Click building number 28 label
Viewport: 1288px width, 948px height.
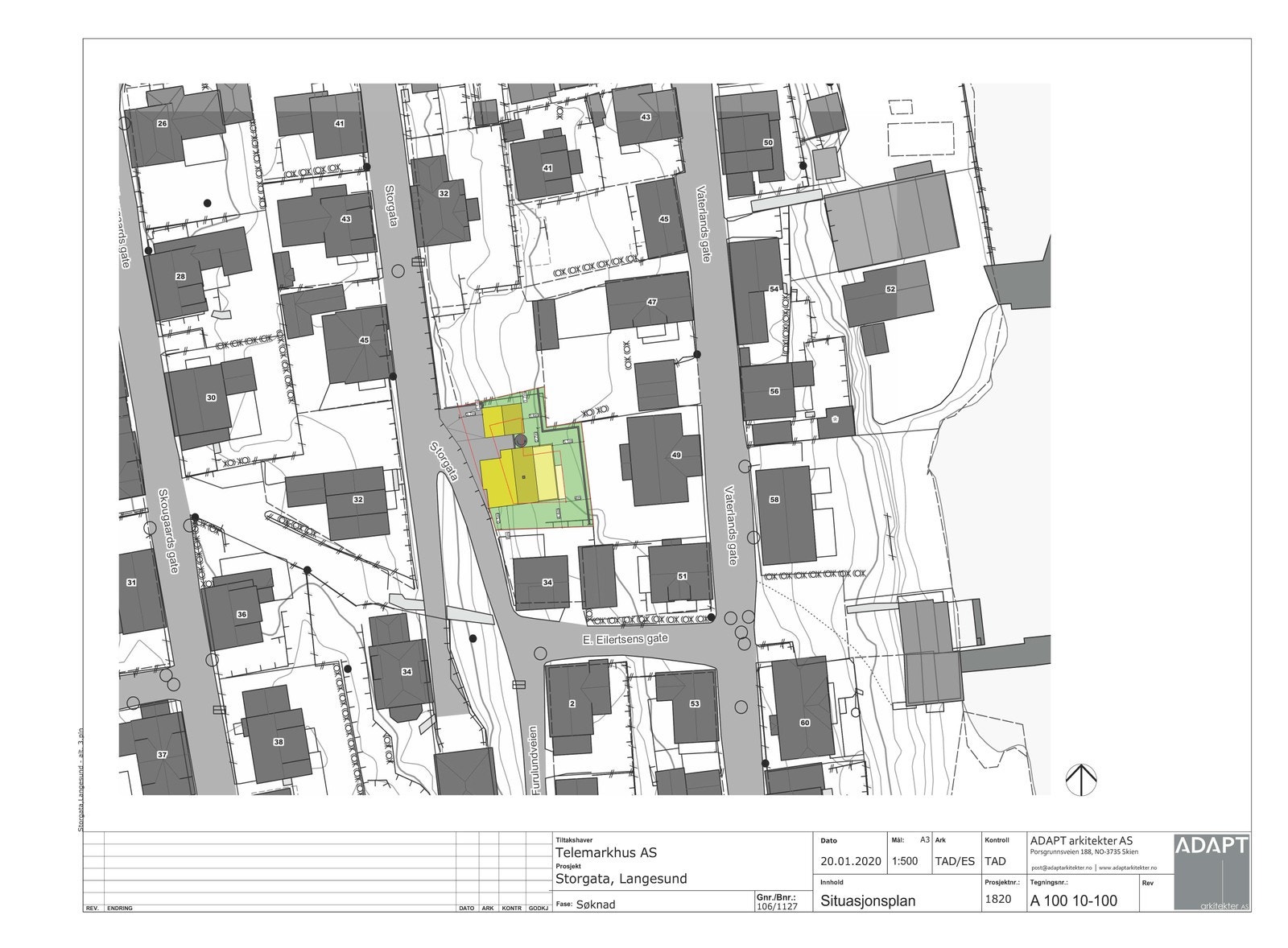coord(180,276)
